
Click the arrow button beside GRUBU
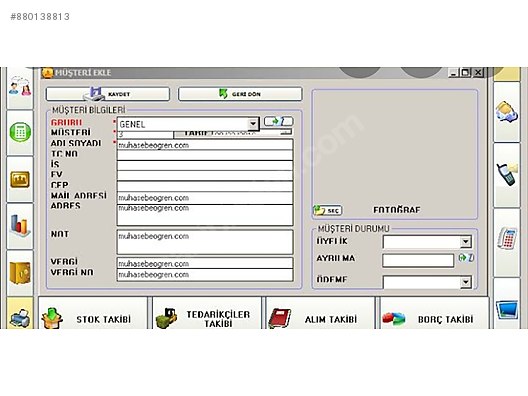(x=278, y=121)
